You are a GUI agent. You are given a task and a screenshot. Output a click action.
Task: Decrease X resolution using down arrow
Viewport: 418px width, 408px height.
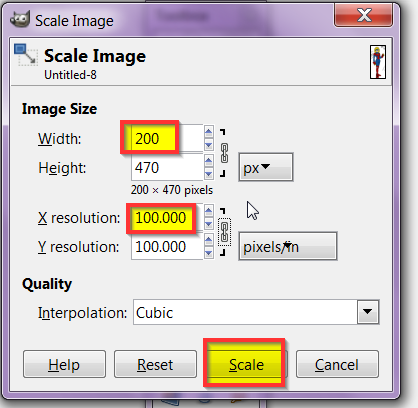point(209,223)
